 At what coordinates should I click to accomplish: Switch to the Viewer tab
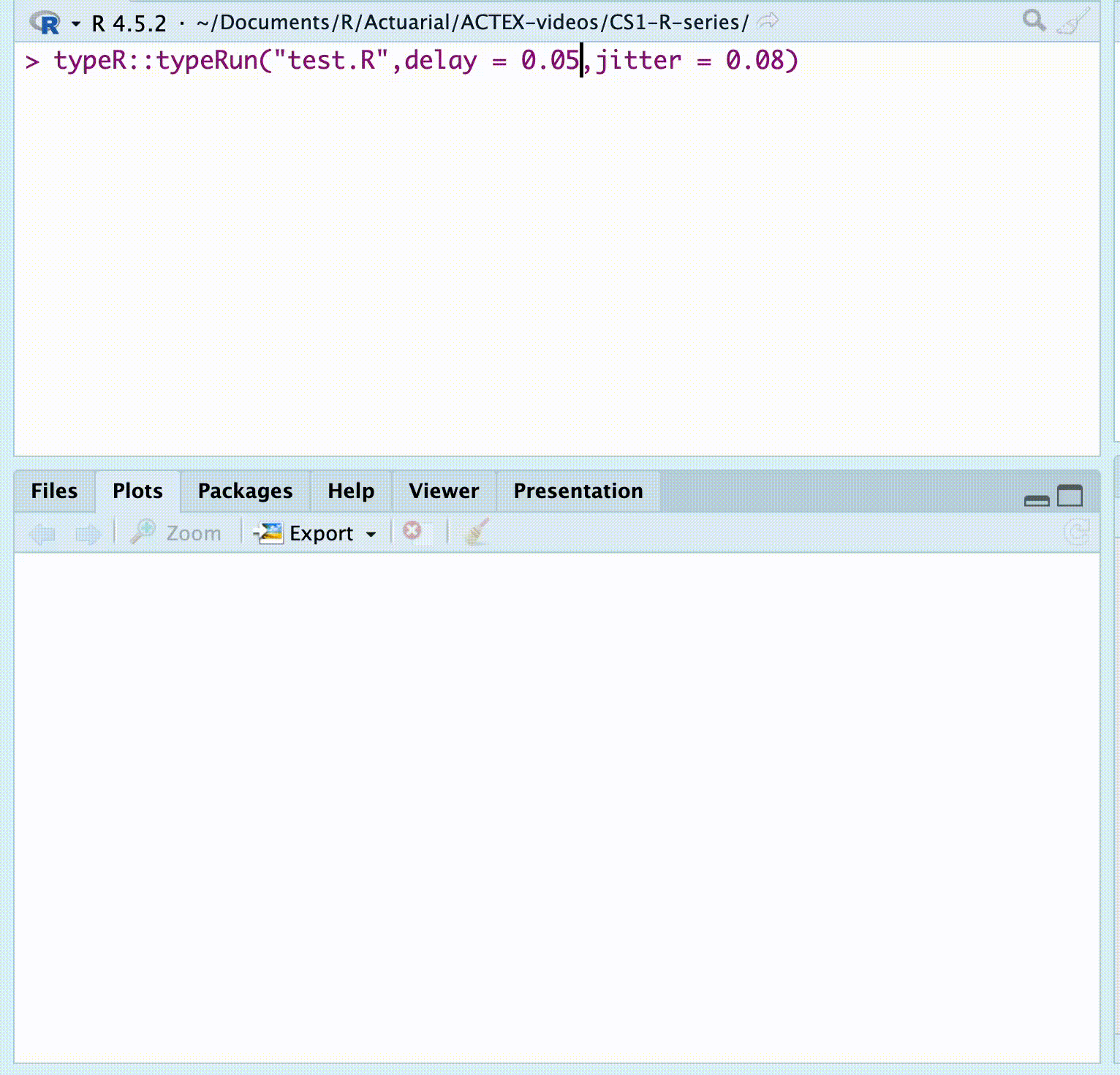coord(444,491)
